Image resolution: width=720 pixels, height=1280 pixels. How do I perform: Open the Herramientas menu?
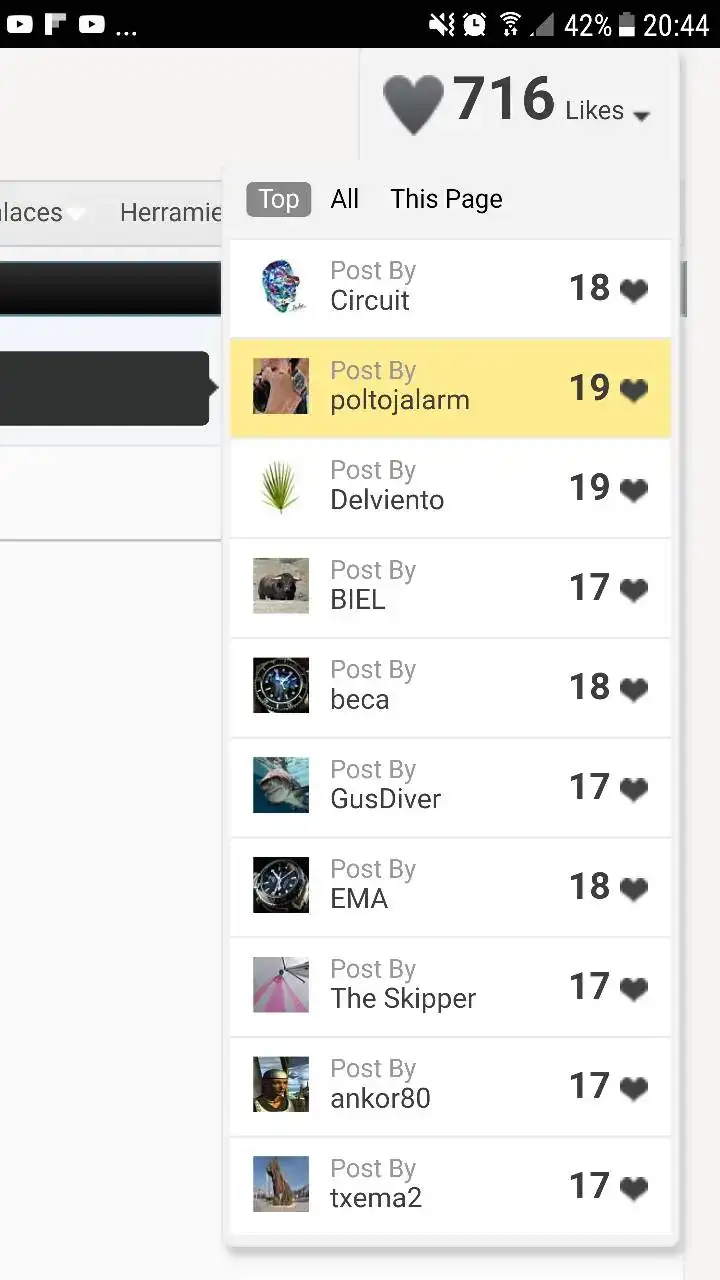[170, 212]
